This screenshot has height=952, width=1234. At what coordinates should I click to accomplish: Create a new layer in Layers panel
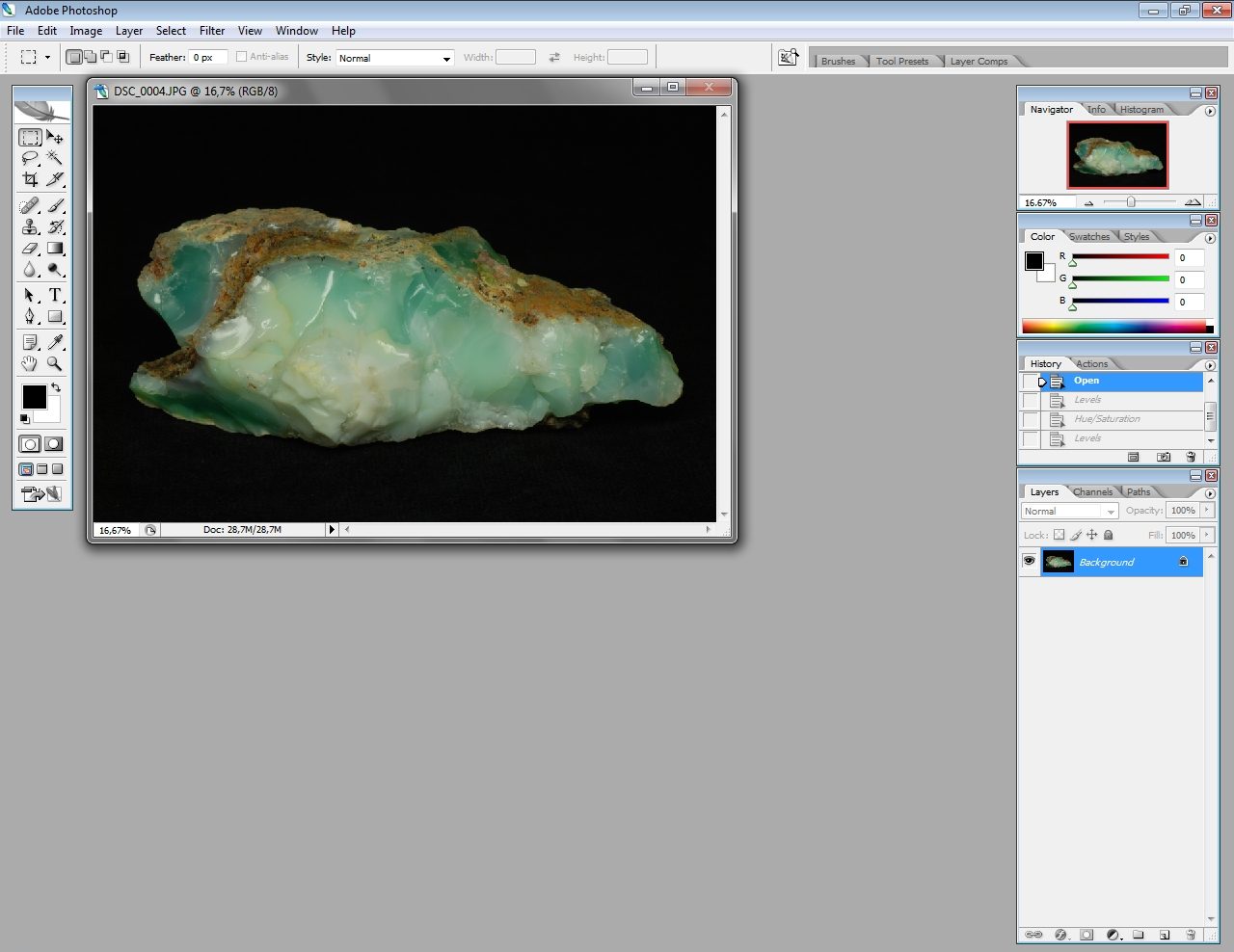[1165, 935]
